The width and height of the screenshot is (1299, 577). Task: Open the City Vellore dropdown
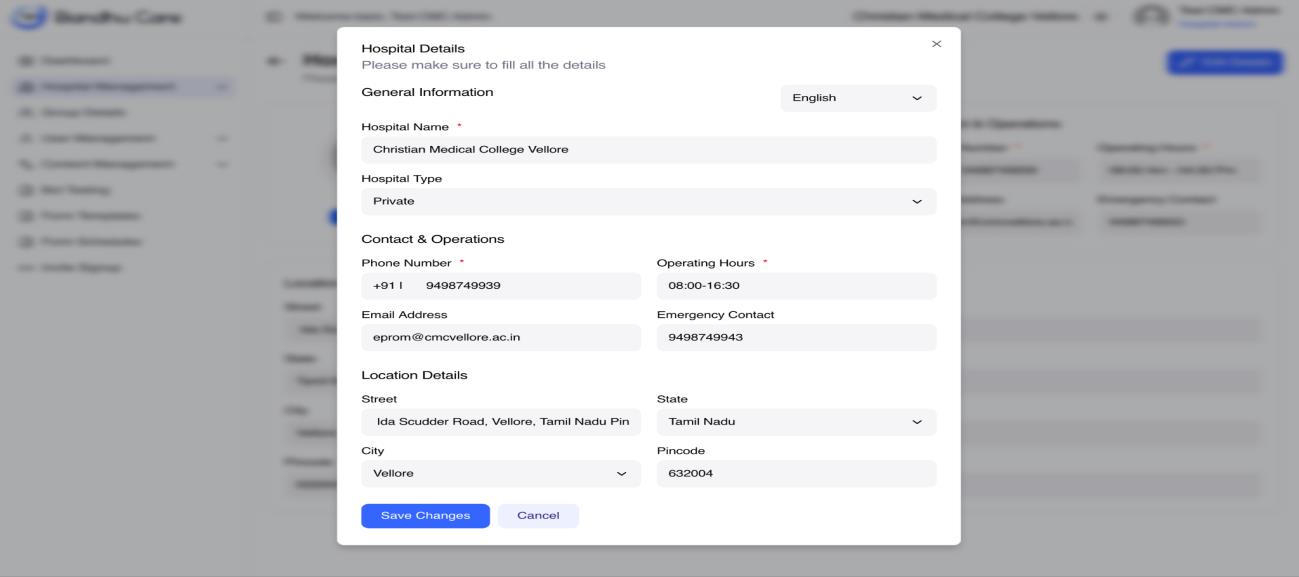tap(501, 473)
